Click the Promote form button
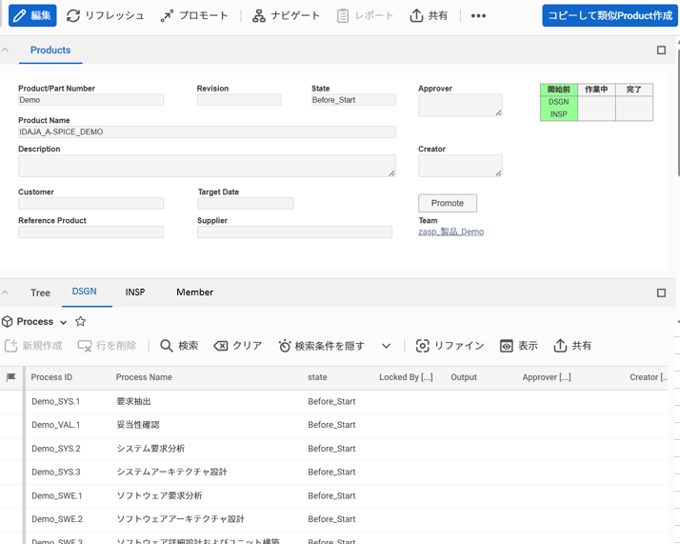The width and height of the screenshot is (680, 544). coord(447,203)
